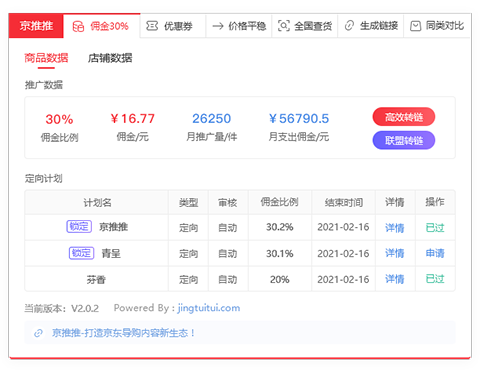Screen dimensions: 480x376
Task: Open the 佣金30% tab
Action: click(x=102, y=26)
